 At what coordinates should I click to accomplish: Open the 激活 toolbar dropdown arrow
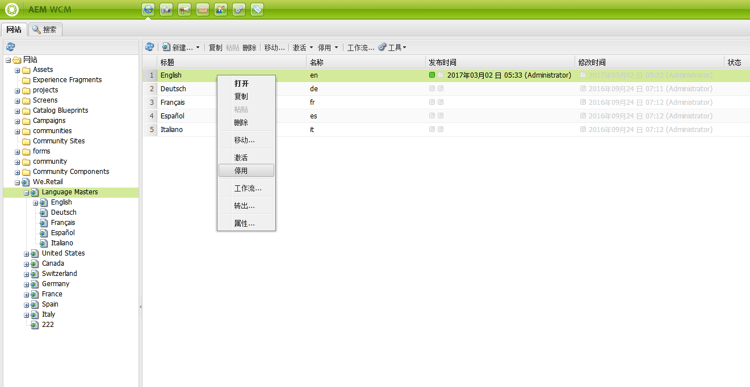[x=311, y=47]
